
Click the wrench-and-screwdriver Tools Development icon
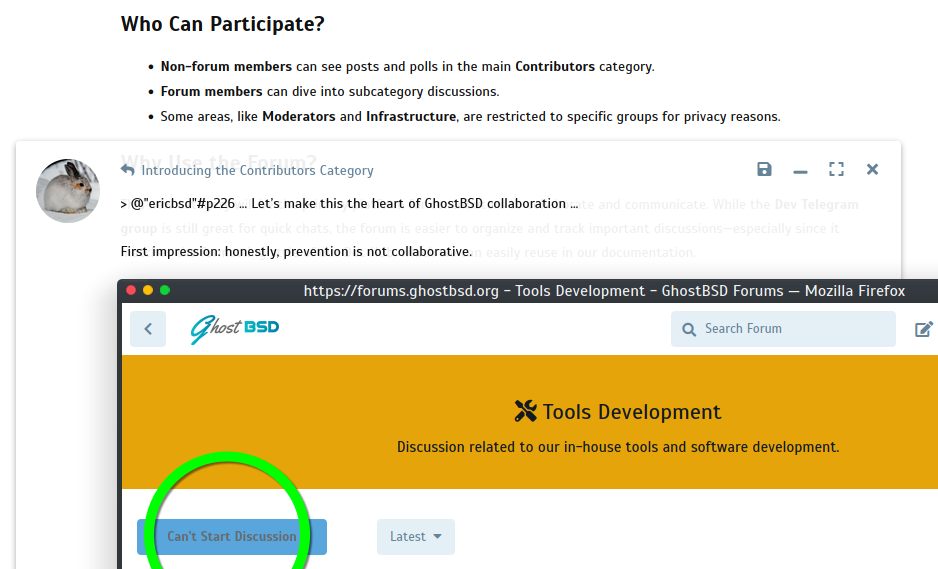(x=526, y=411)
